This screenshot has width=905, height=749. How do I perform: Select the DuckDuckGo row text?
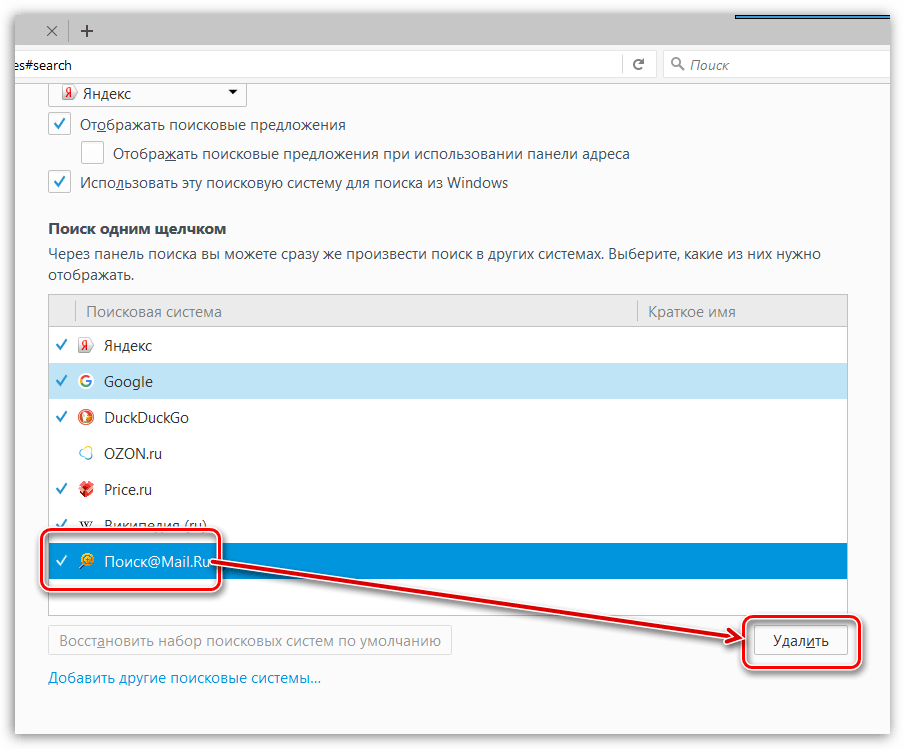pyautogui.click(x=146, y=417)
